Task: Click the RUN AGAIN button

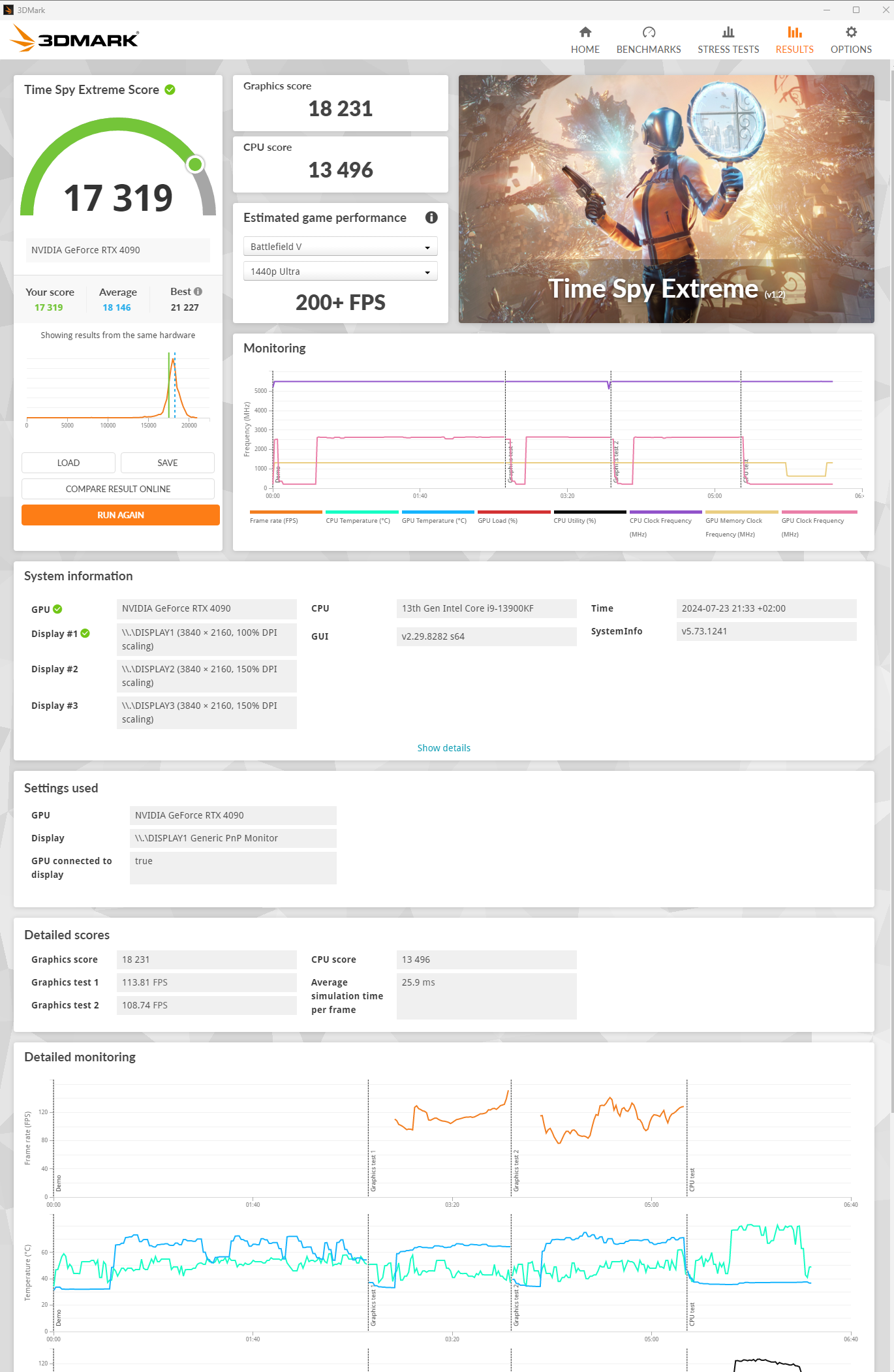Action: 121,515
